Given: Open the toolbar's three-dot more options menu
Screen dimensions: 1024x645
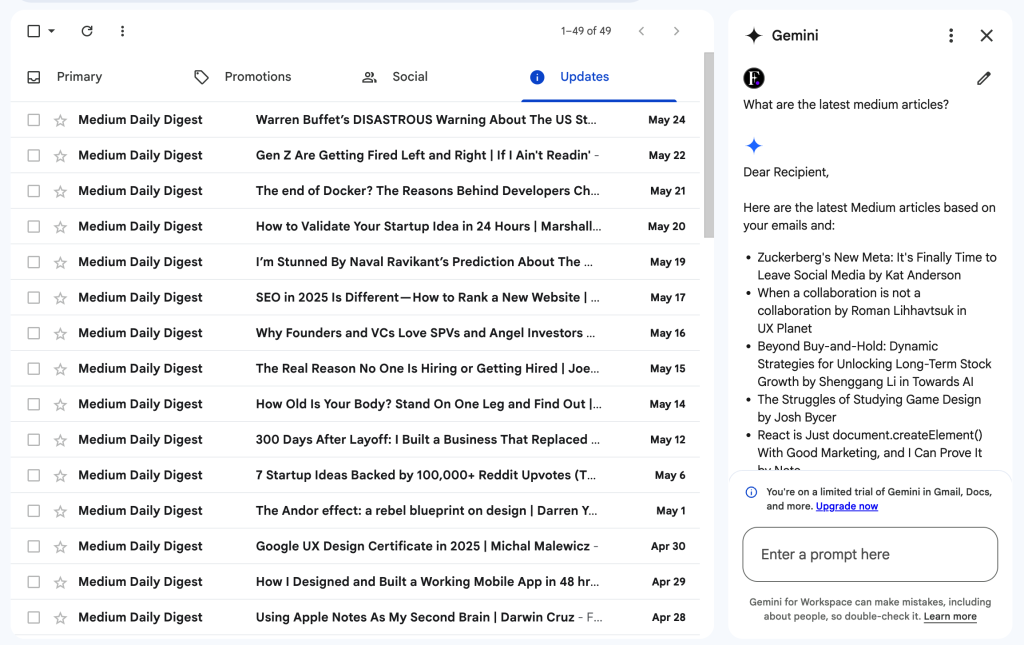Looking at the screenshot, I should 122,31.
